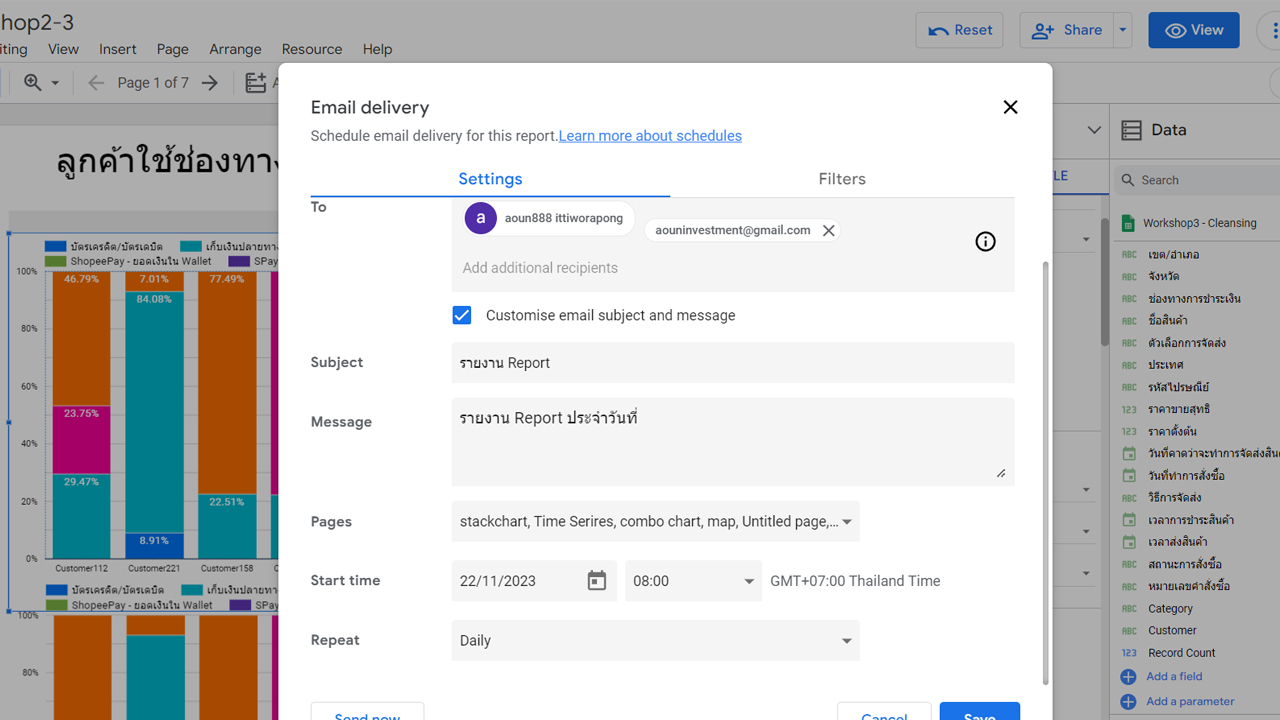
Task: Click the zoom magnifier icon
Action: click(33, 83)
